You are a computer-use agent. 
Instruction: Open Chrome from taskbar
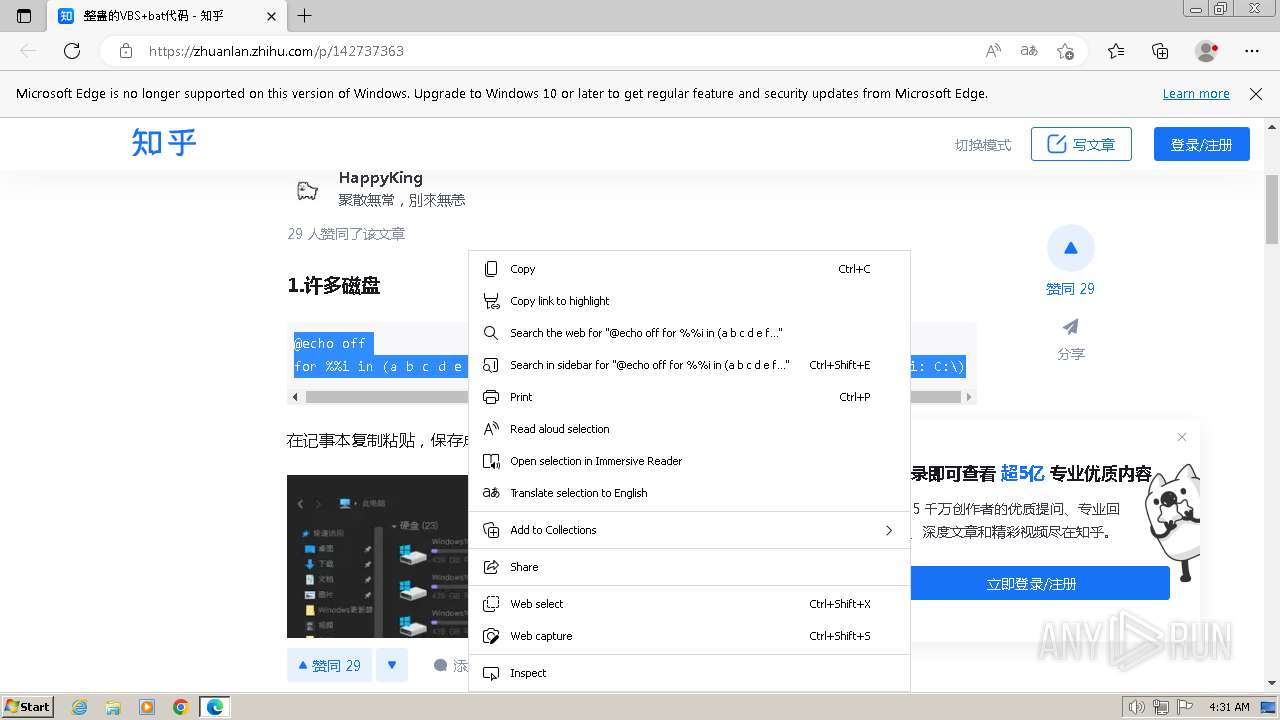[180, 707]
